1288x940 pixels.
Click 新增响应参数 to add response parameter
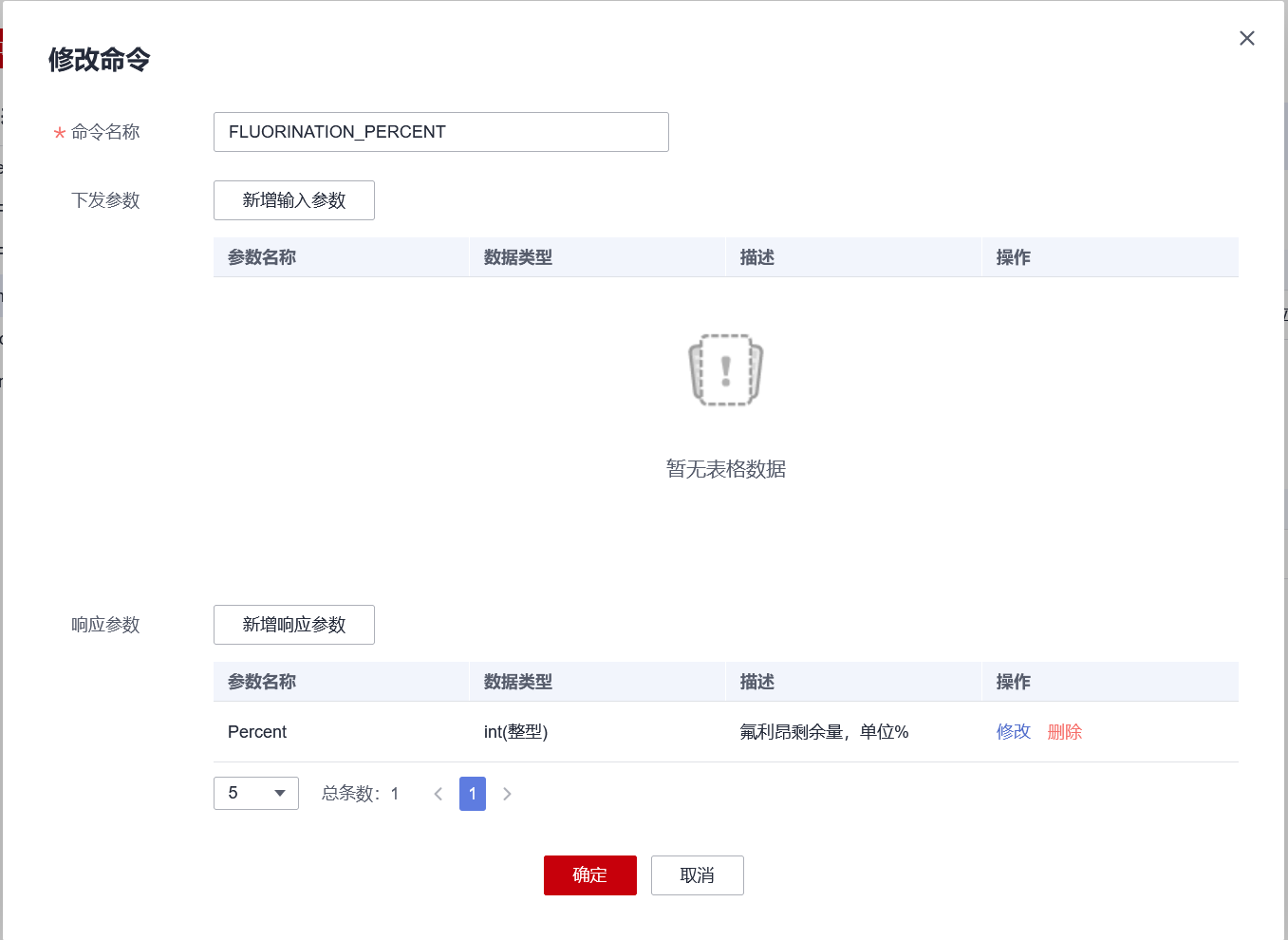[x=293, y=625]
